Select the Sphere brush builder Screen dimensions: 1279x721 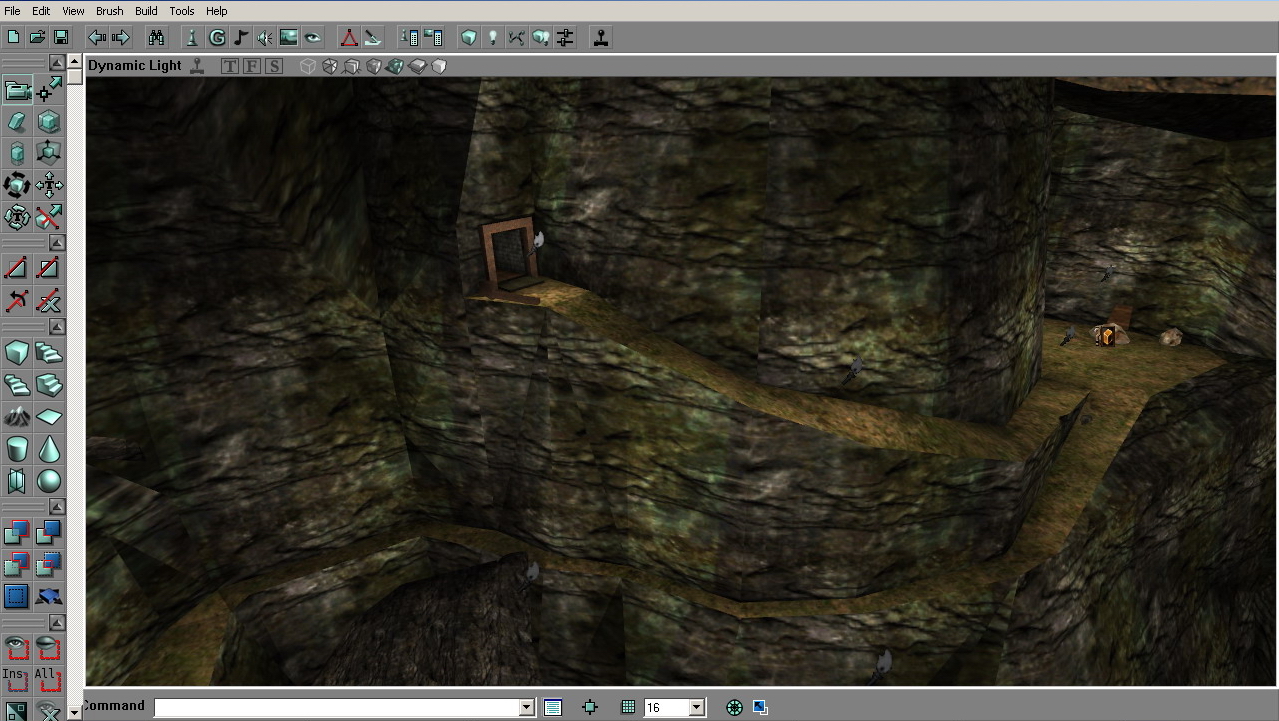coord(48,481)
